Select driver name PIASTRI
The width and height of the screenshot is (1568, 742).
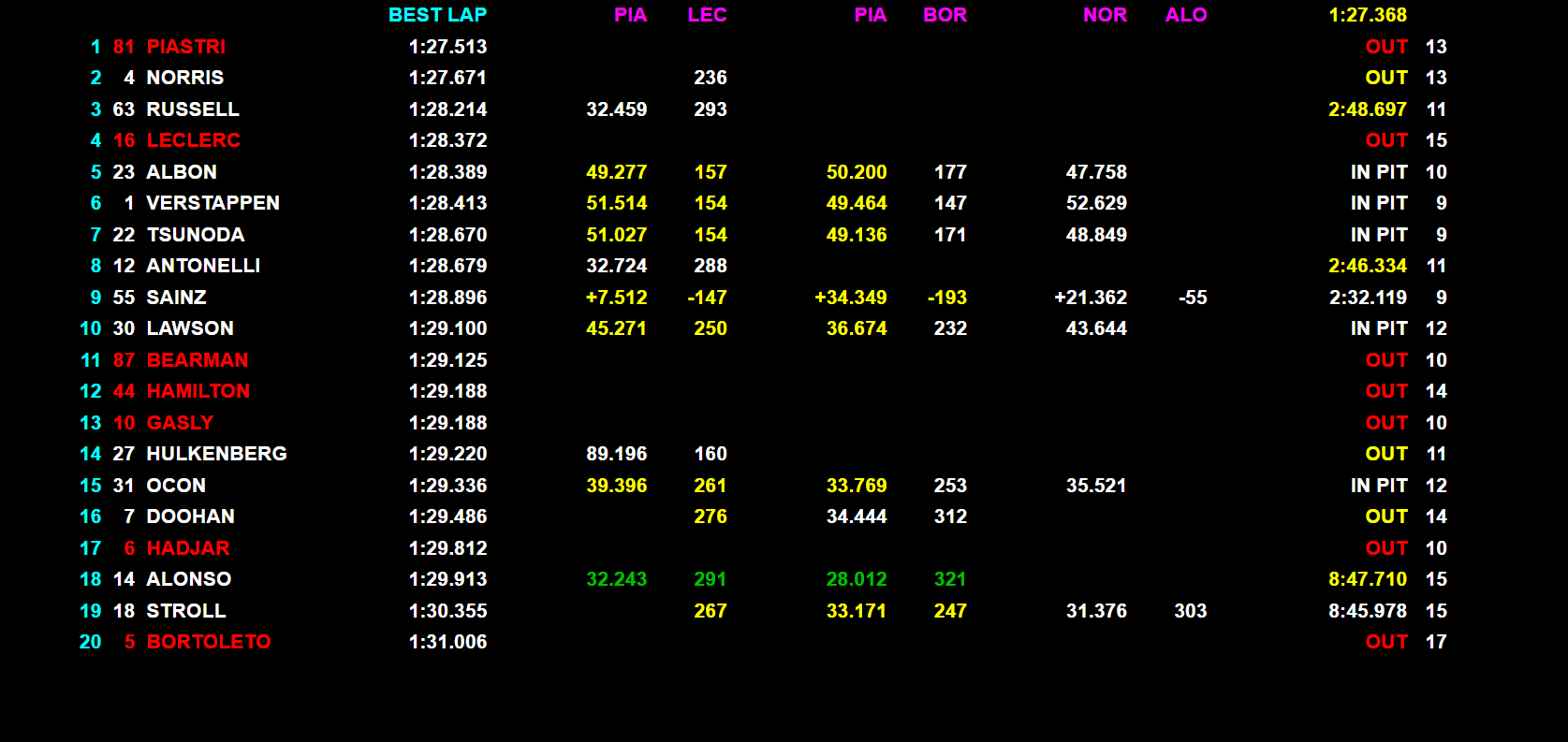pyautogui.click(x=185, y=47)
